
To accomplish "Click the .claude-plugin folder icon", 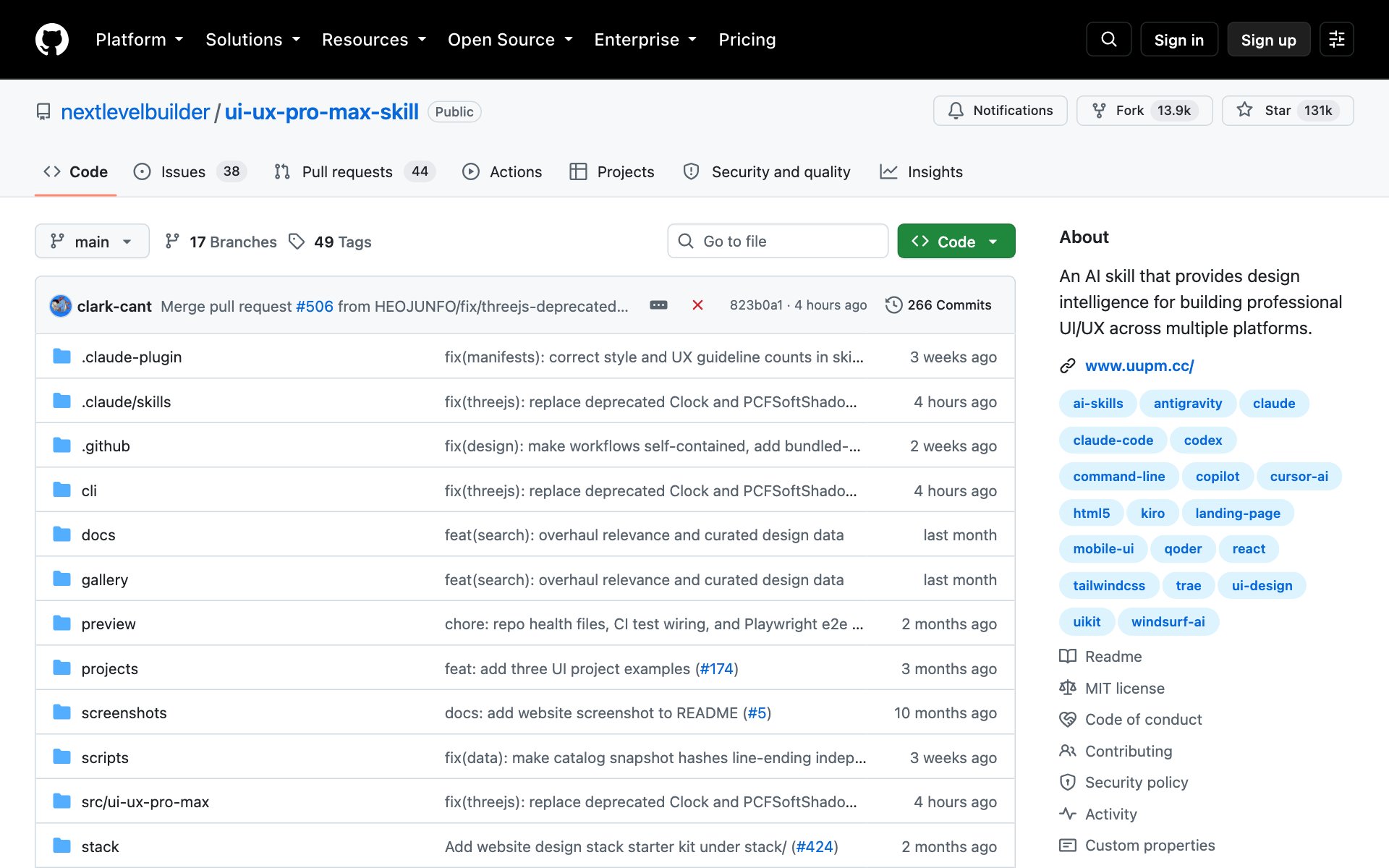I will coord(62,357).
